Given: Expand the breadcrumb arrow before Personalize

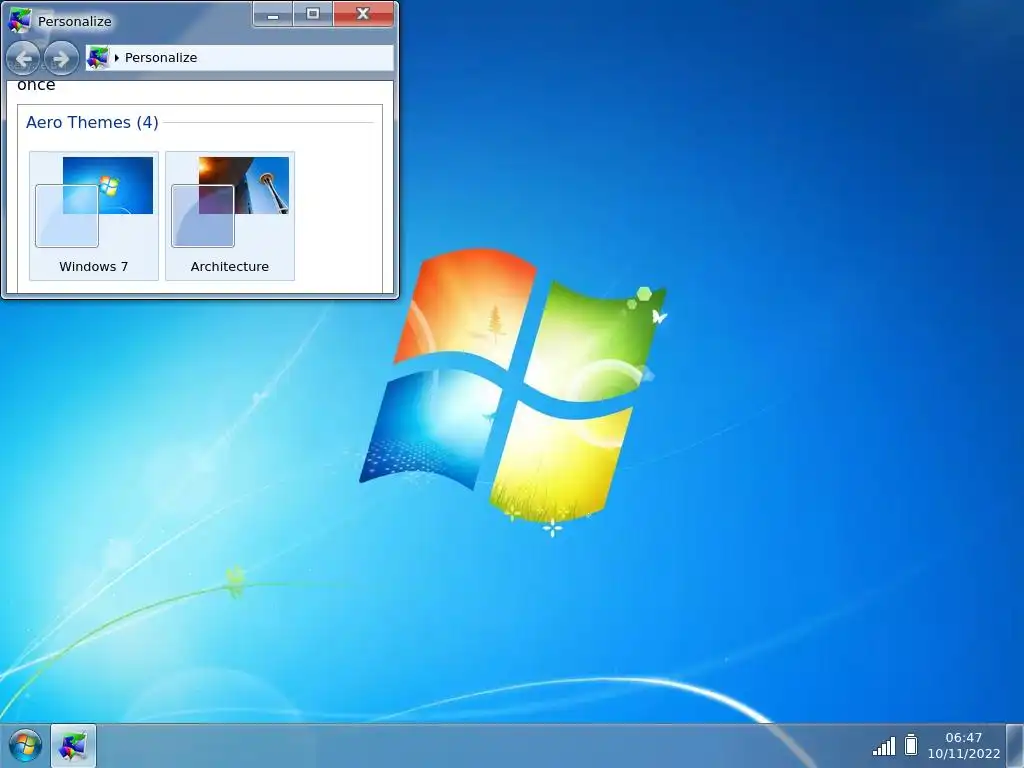Looking at the screenshot, I should click(116, 57).
